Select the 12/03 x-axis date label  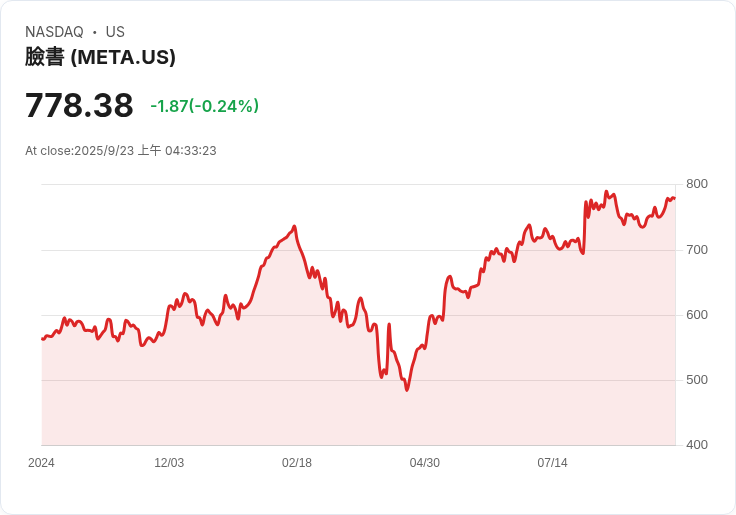pyautogui.click(x=169, y=463)
